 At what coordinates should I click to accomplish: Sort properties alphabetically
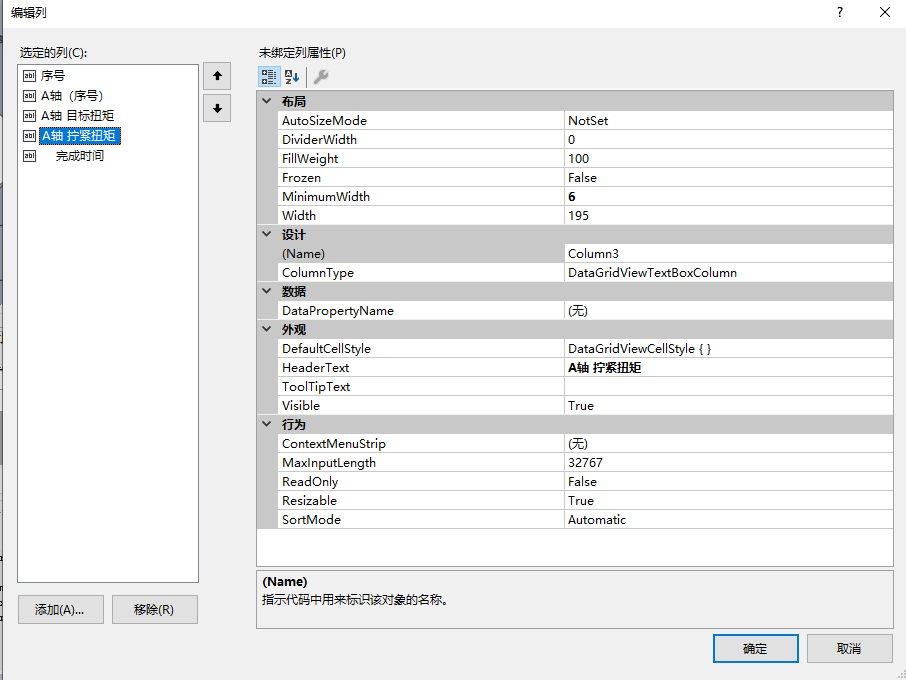pyautogui.click(x=290, y=76)
